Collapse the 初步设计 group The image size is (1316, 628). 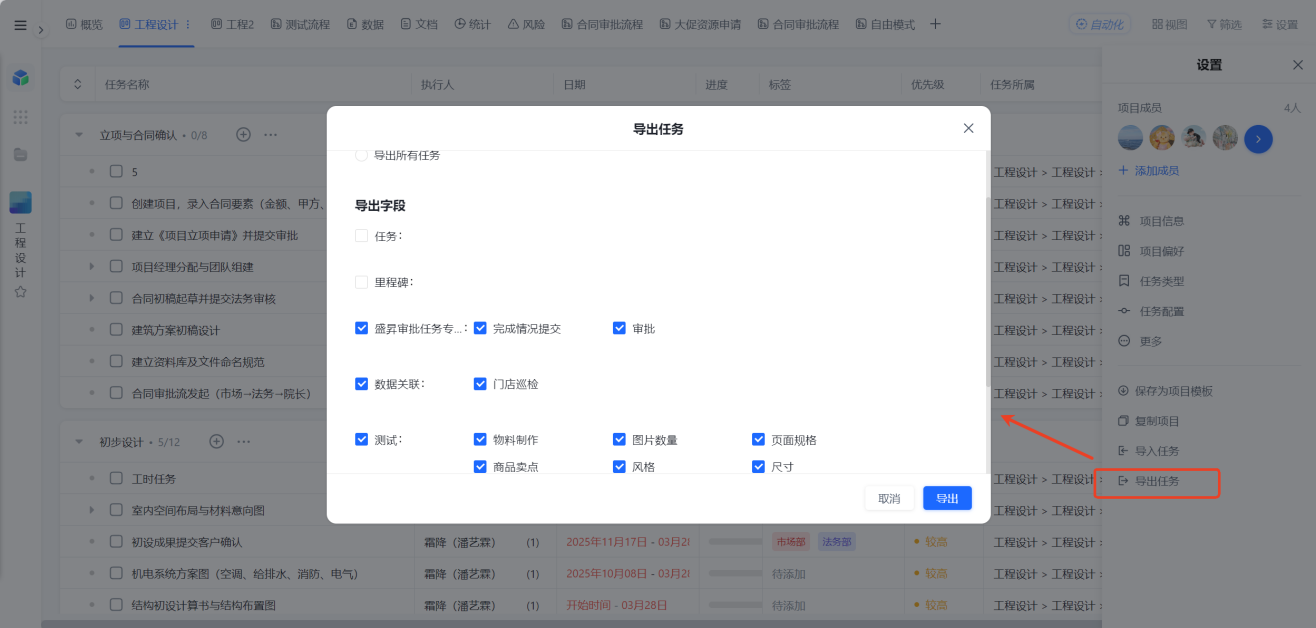[79, 441]
